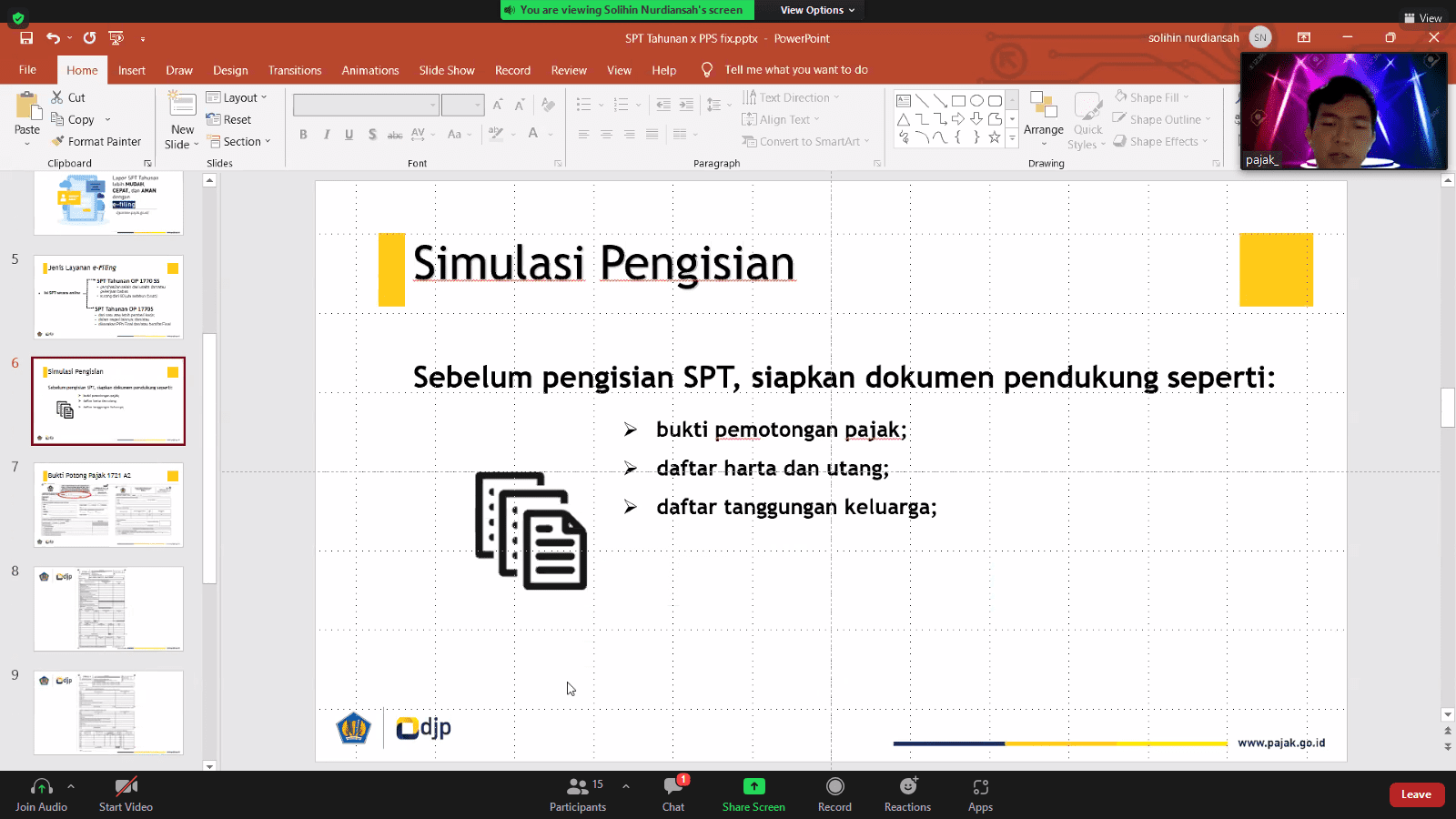The width and height of the screenshot is (1456, 819).
Task: Open the Section dropdown
Action: click(x=240, y=142)
